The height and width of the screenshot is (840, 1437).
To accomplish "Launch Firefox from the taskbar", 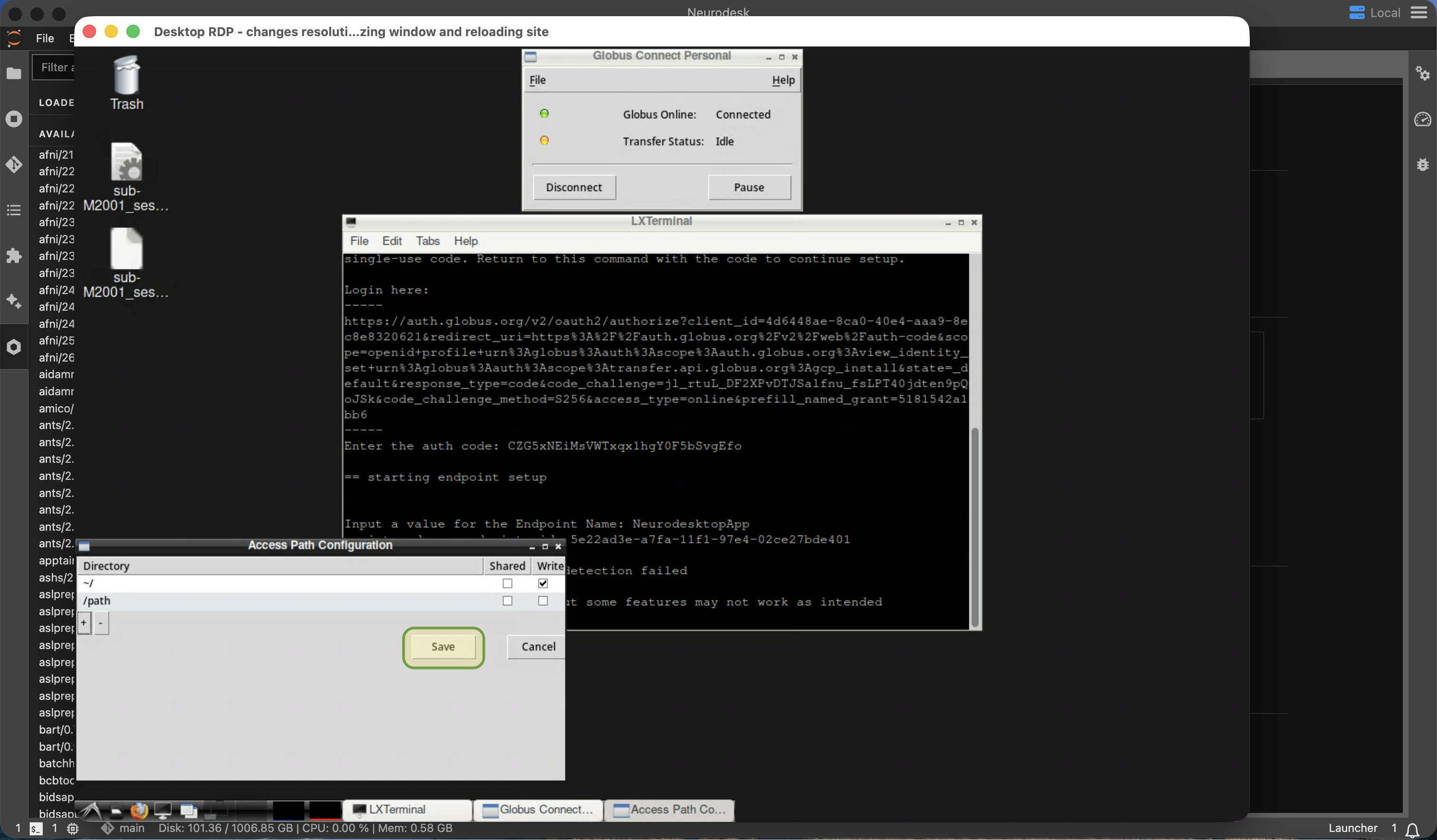I will point(139,811).
